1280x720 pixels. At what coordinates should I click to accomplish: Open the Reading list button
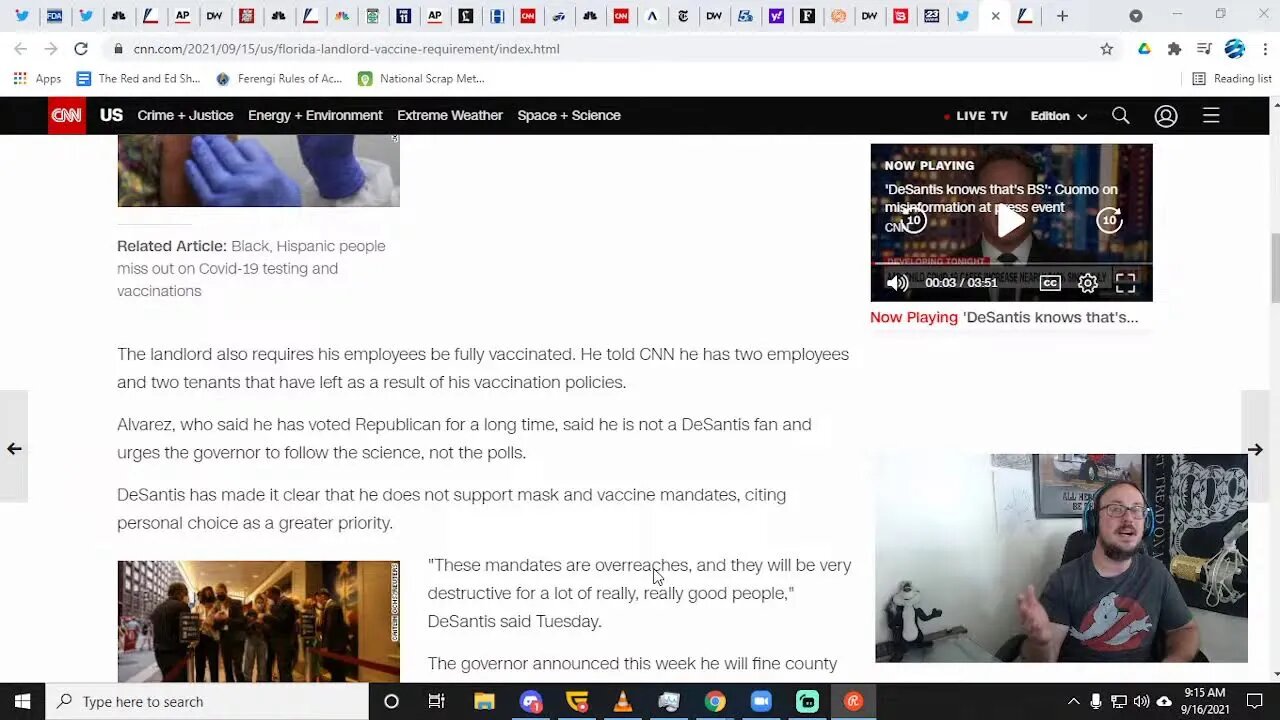(x=1231, y=78)
